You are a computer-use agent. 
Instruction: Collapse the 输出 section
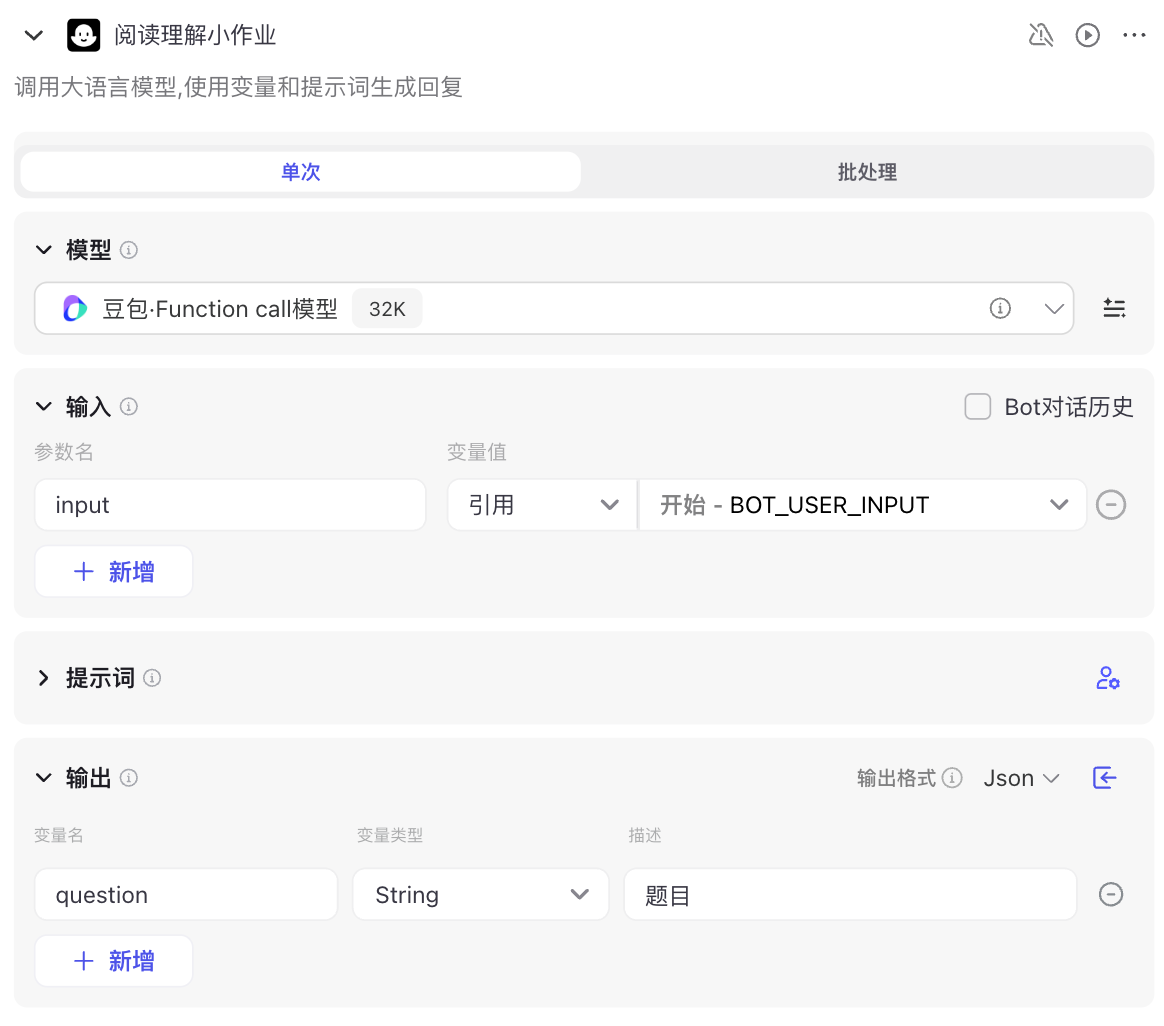tap(44, 777)
